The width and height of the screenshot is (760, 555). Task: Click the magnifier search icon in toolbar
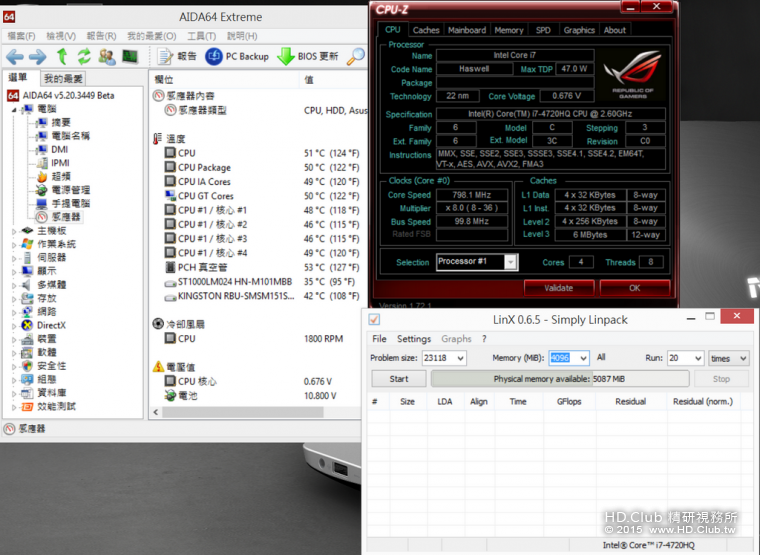coord(355,56)
